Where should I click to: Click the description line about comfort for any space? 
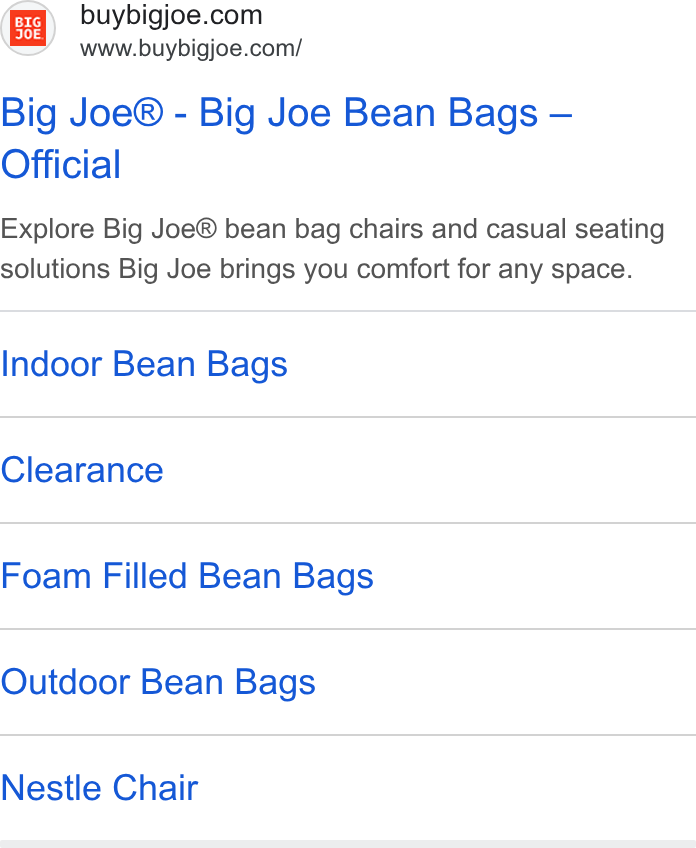click(316, 269)
